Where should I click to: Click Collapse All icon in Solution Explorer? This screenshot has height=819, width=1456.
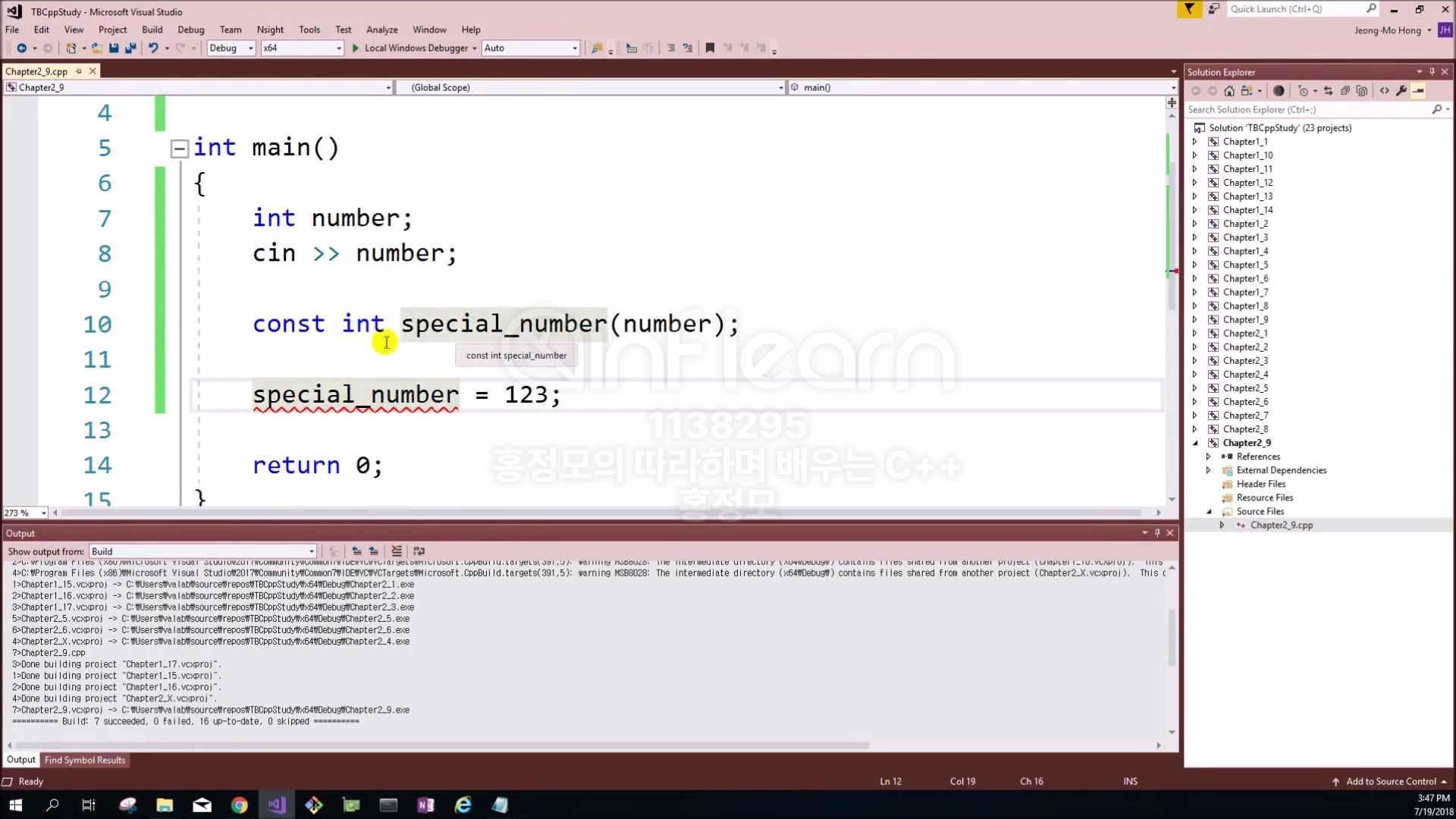pyautogui.click(x=1345, y=91)
